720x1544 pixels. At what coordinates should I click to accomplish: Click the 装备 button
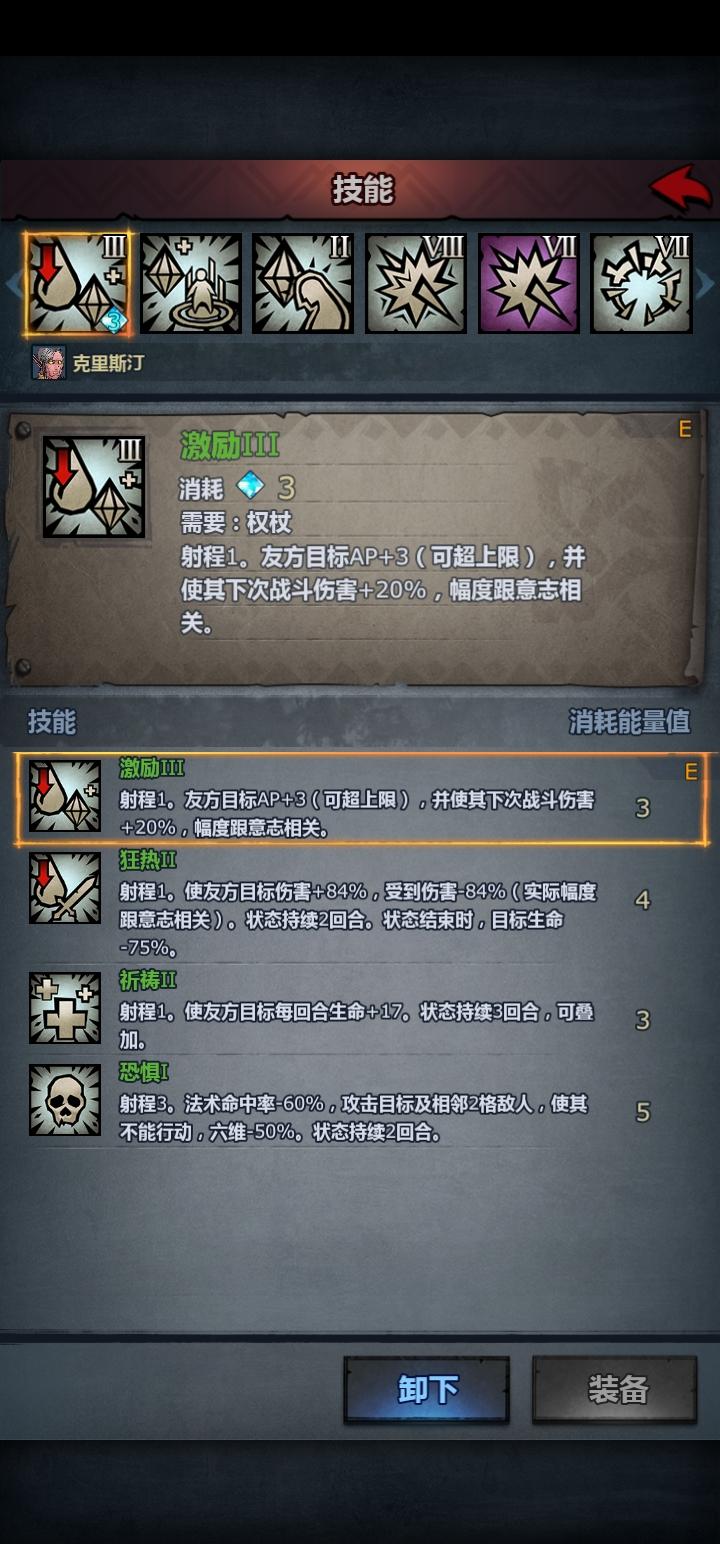tap(615, 1389)
